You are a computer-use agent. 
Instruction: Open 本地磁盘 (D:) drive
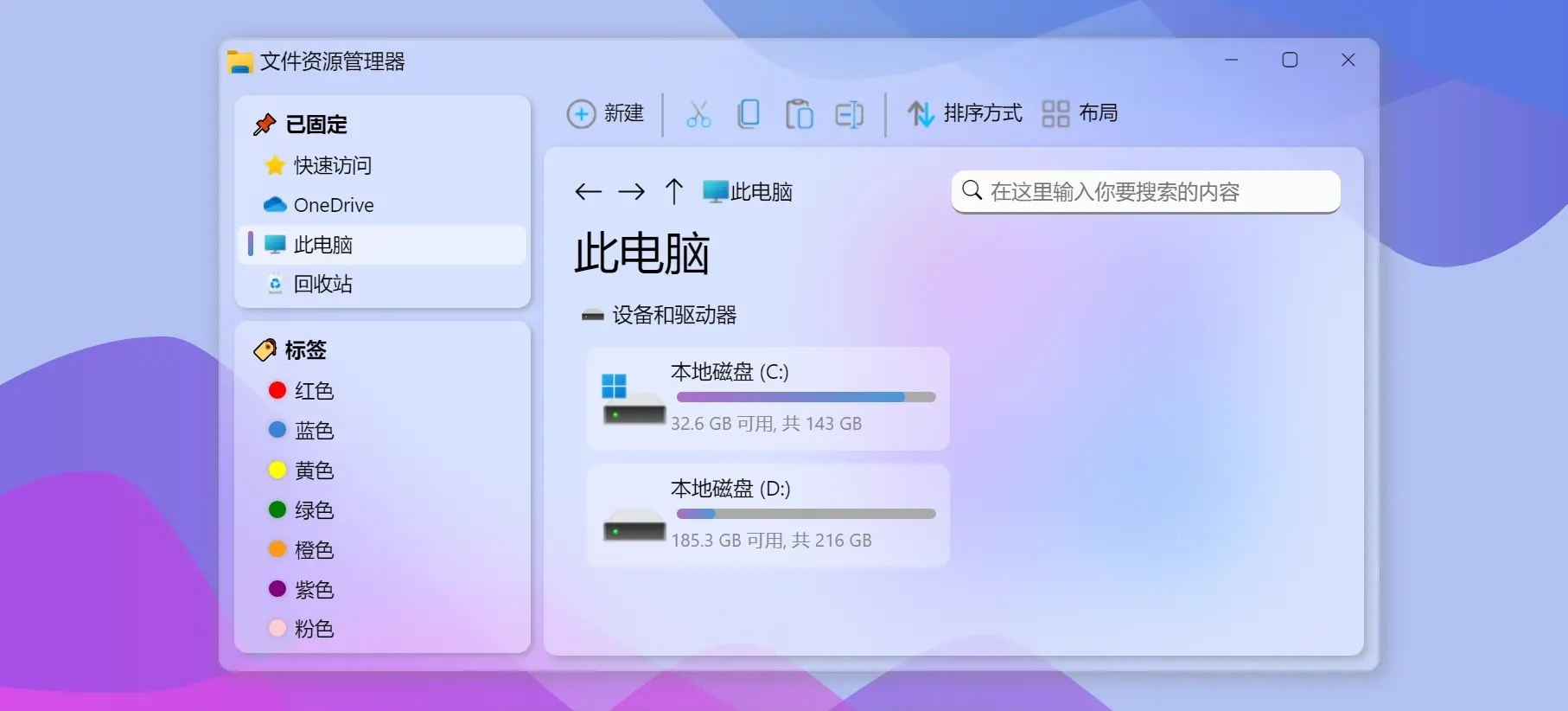tap(768, 516)
